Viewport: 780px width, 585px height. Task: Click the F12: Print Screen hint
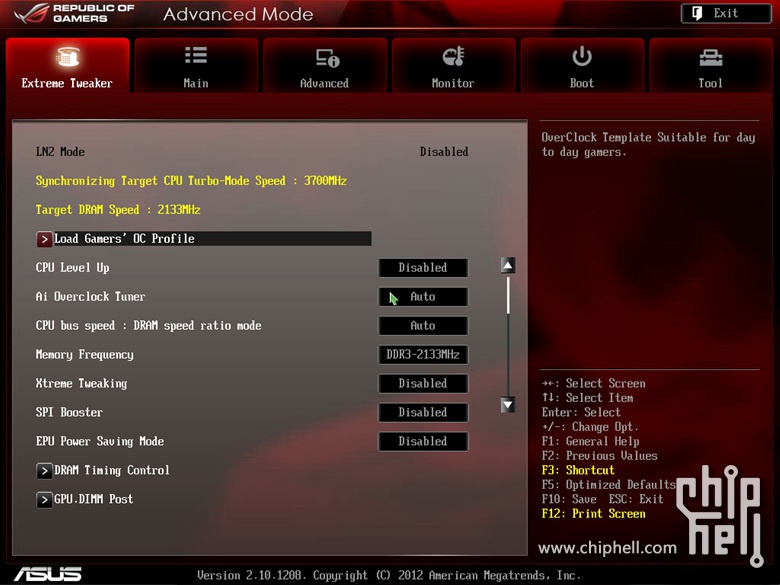pyautogui.click(x=593, y=513)
